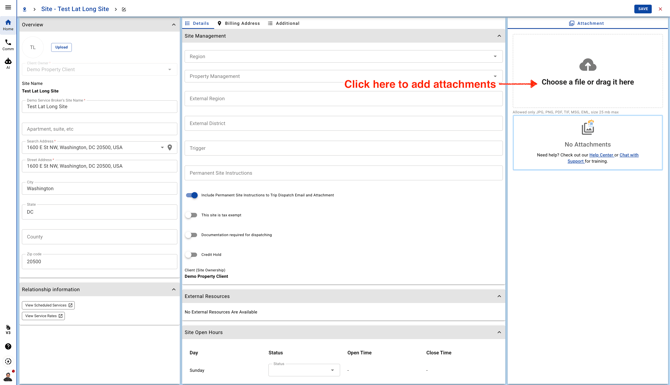
Task: Open the Region dropdown
Action: point(344,56)
